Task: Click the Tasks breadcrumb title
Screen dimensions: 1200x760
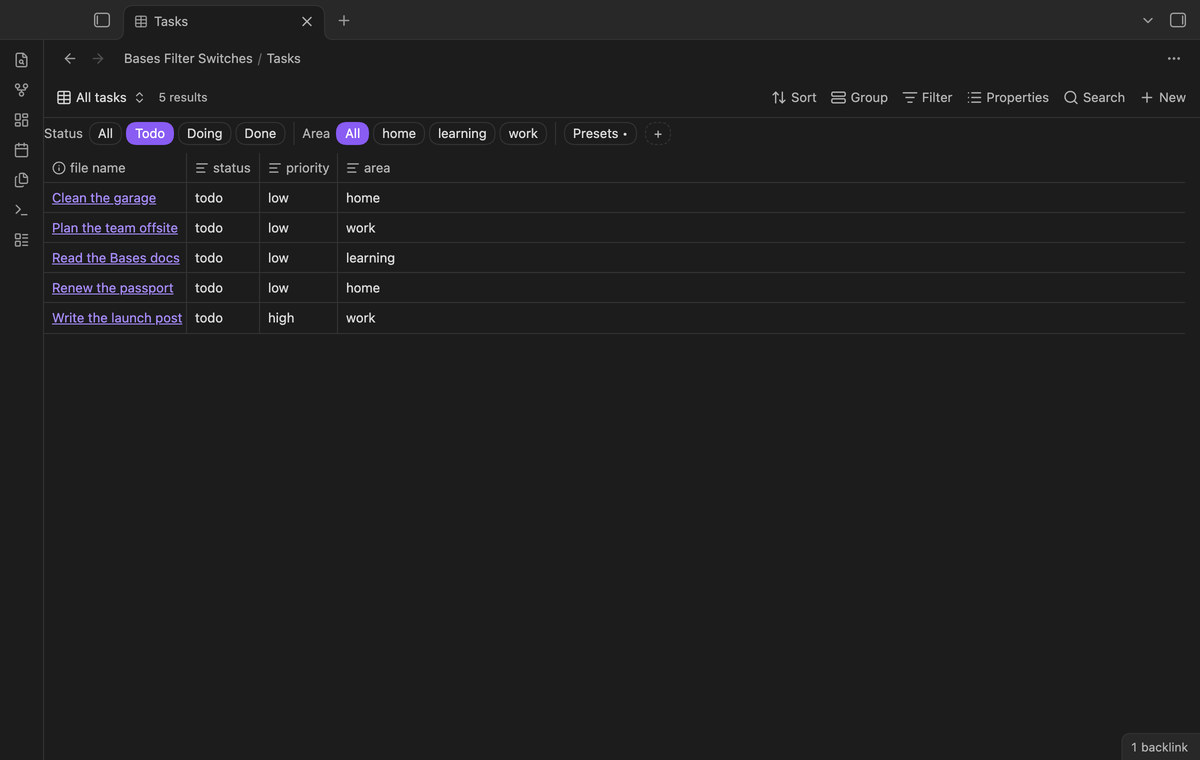Action: point(284,58)
